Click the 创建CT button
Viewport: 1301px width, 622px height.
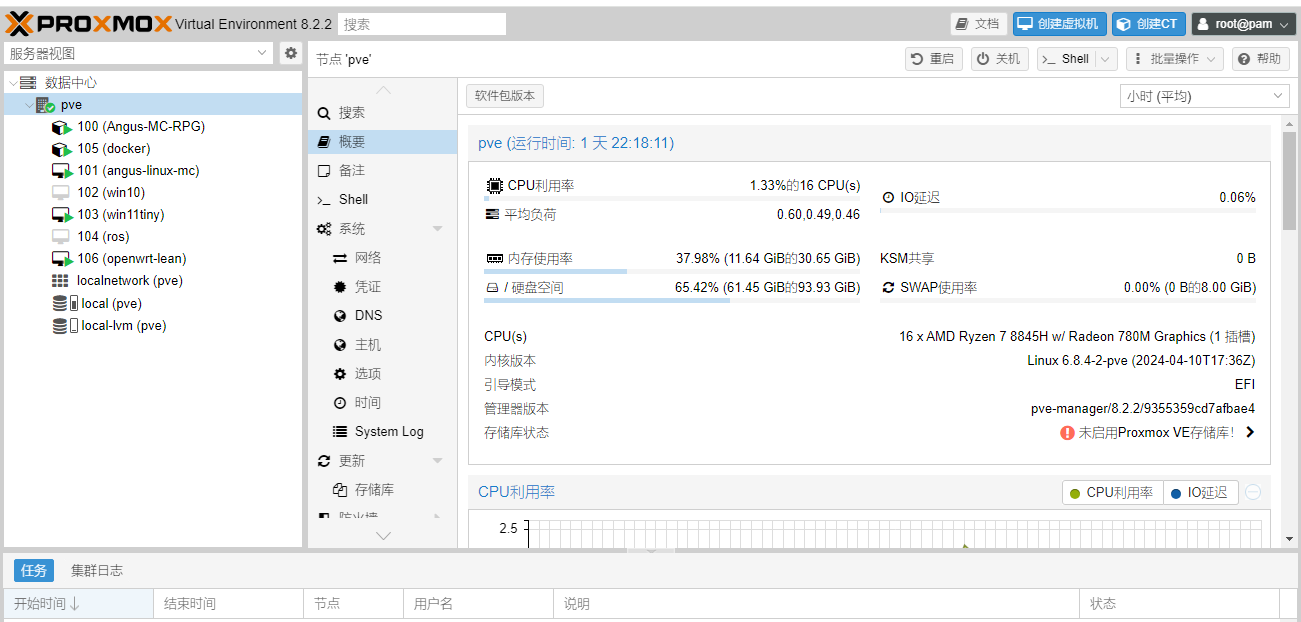(x=1147, y=24)
